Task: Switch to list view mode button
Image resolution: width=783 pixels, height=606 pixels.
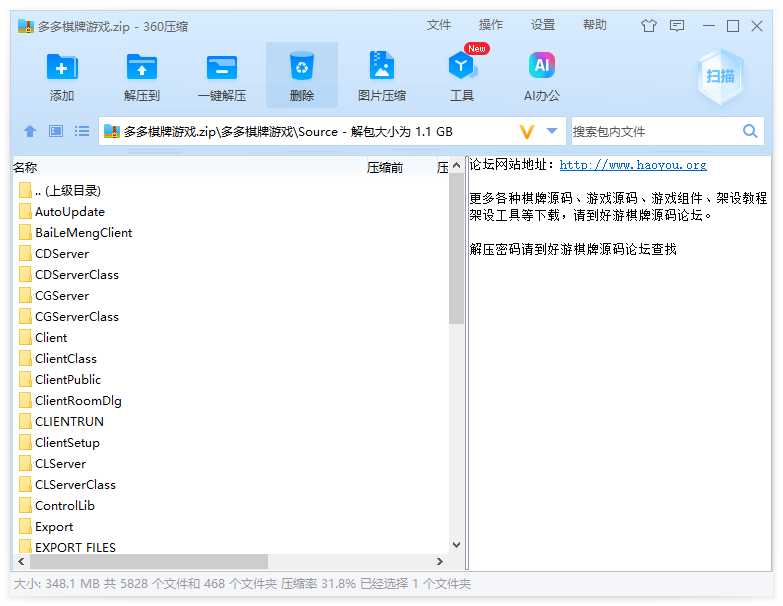Action: pos(82,131)
